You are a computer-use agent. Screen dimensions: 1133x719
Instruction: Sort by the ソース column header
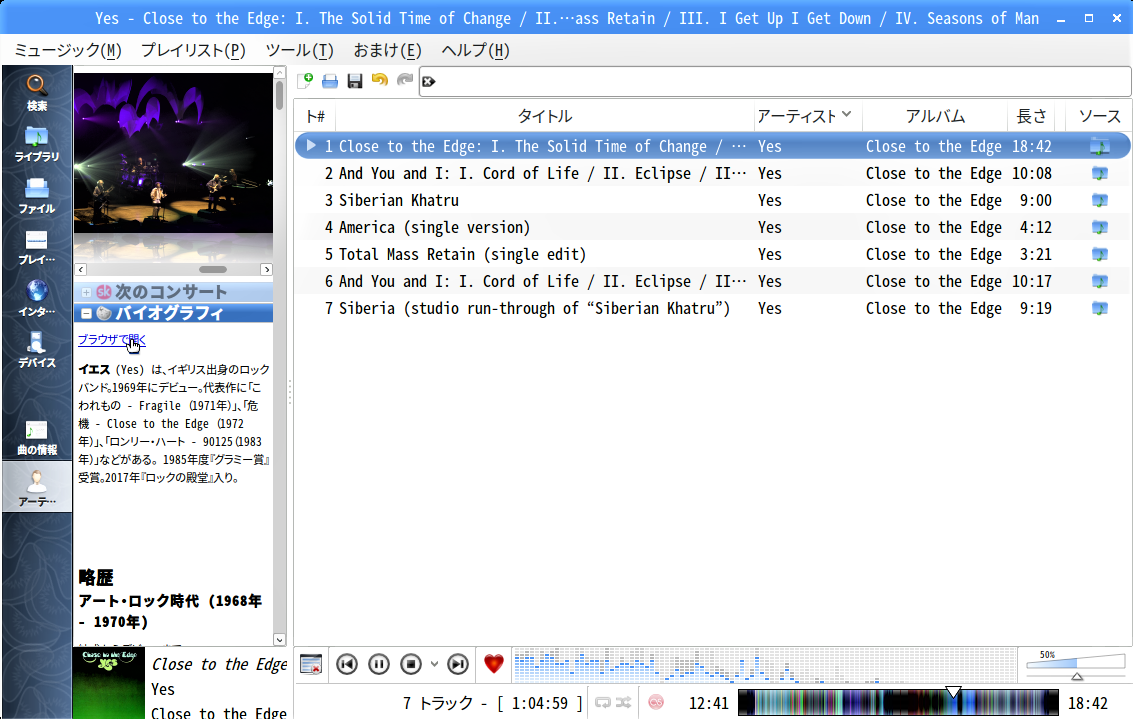pyautogui.click(x=1099, y=116)
